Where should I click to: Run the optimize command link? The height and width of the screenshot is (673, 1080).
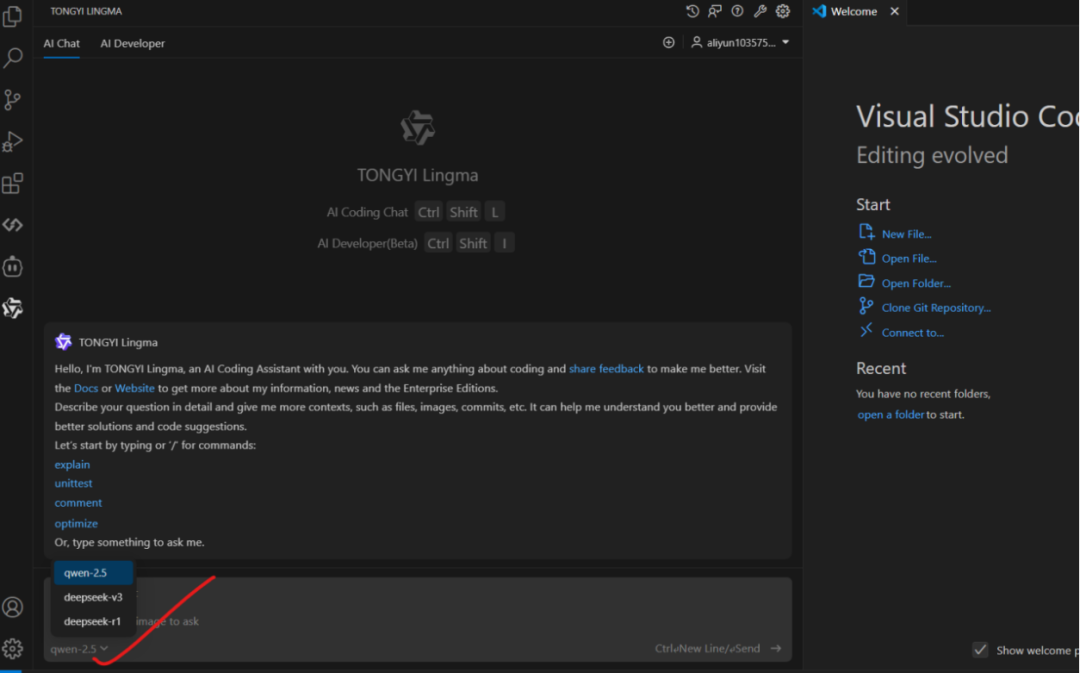76,524
